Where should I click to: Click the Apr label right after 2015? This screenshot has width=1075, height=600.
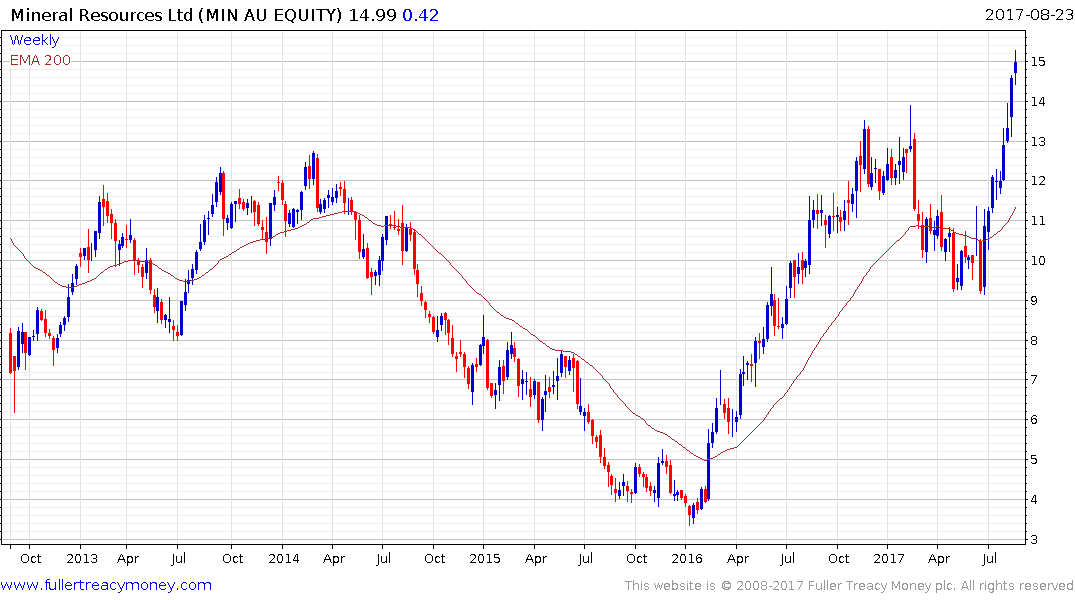click(535, 559)
